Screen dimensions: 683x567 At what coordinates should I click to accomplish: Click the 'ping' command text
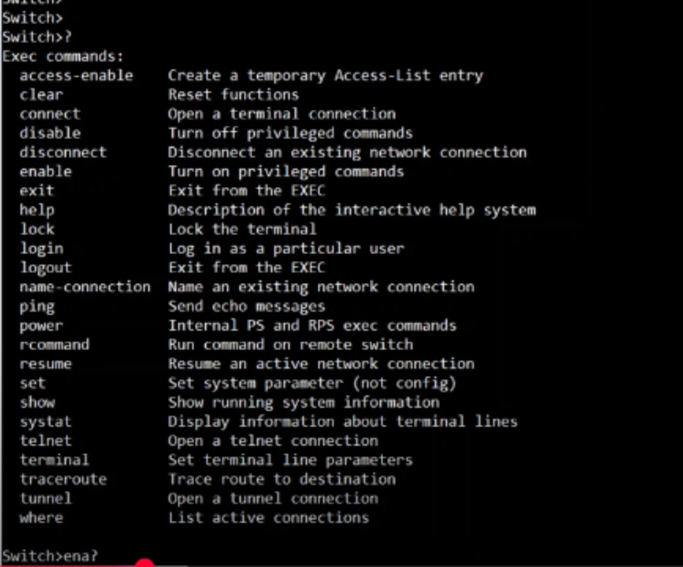tap(37, 307)
